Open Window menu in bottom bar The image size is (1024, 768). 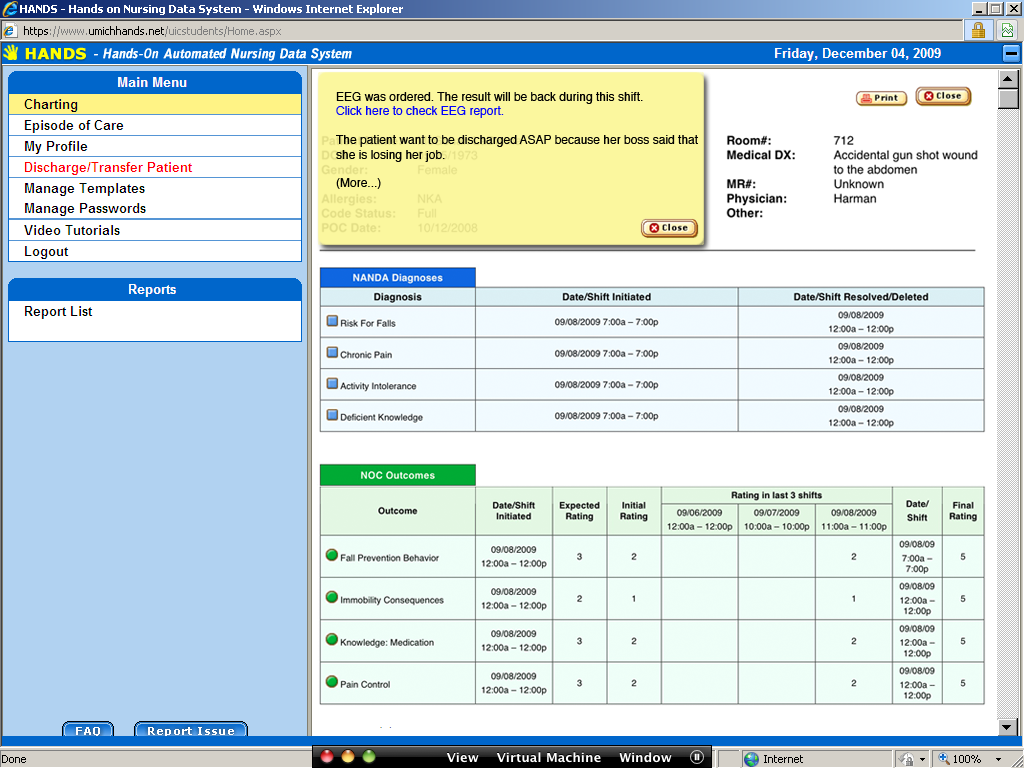click(x=645, y=758)
